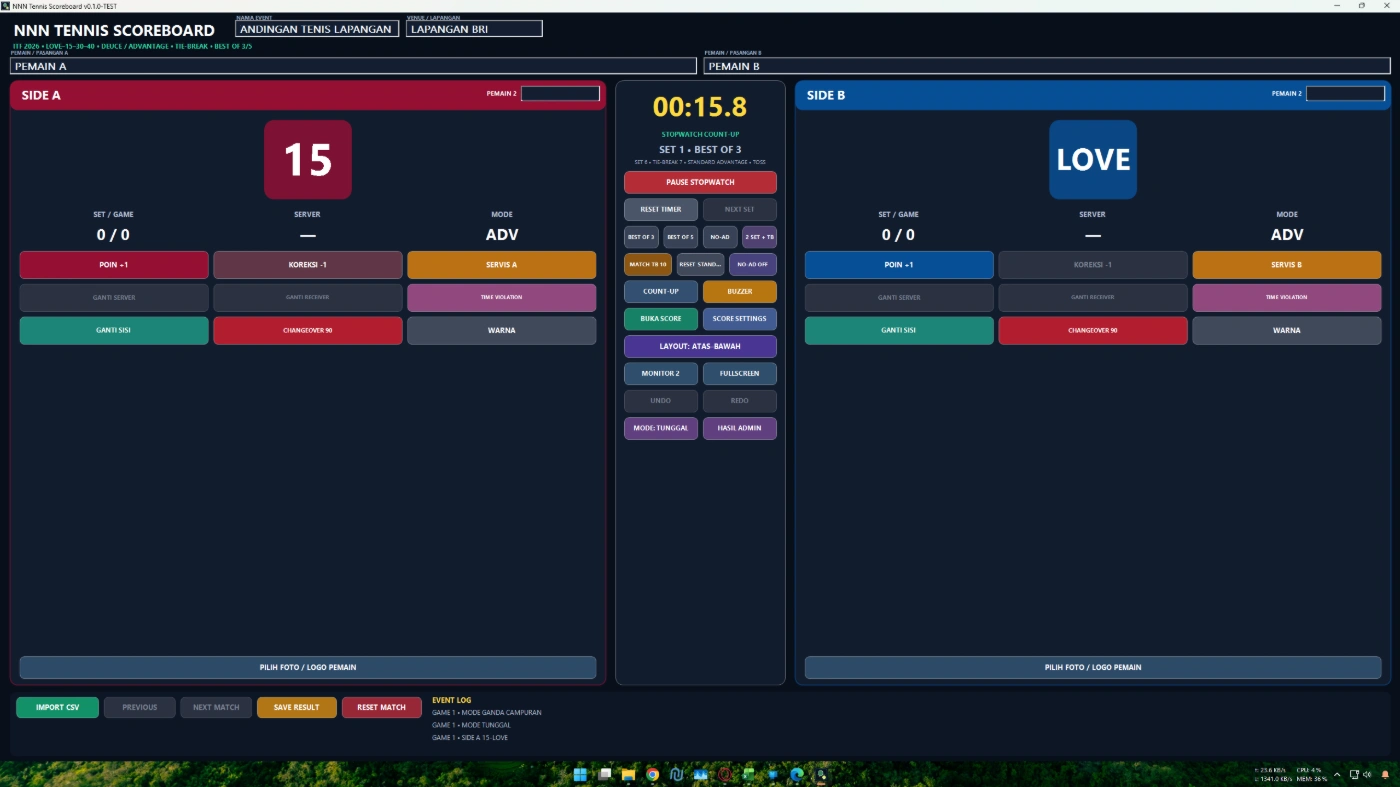
Task: Switch the LAYOUT: ATAS-BAWAH setting
Action: [x=700, y=346]
